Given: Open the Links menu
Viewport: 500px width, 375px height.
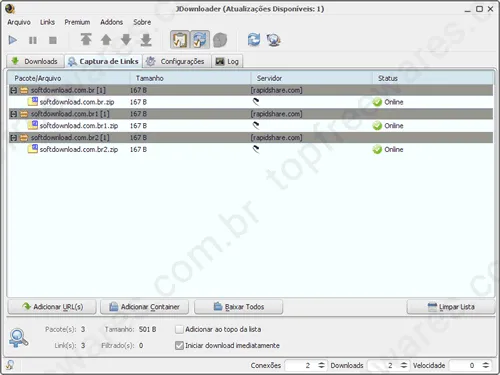Looking at the screenshot, I should click(x=47, y=22).
